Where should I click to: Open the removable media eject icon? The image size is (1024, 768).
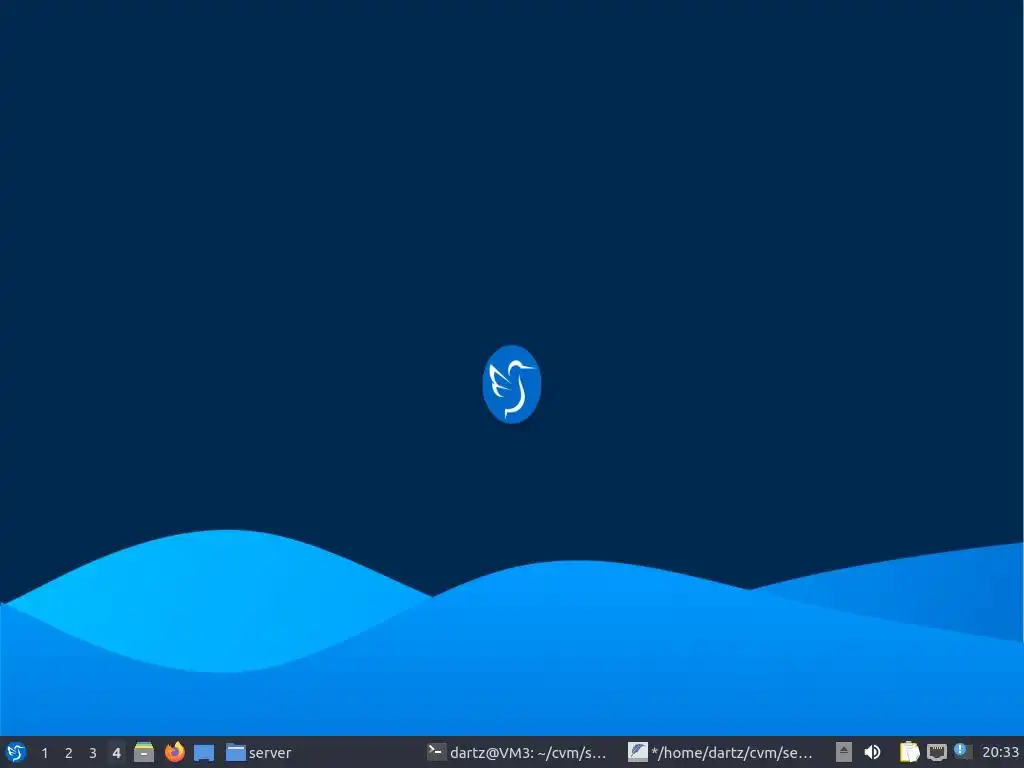[844, 752]
